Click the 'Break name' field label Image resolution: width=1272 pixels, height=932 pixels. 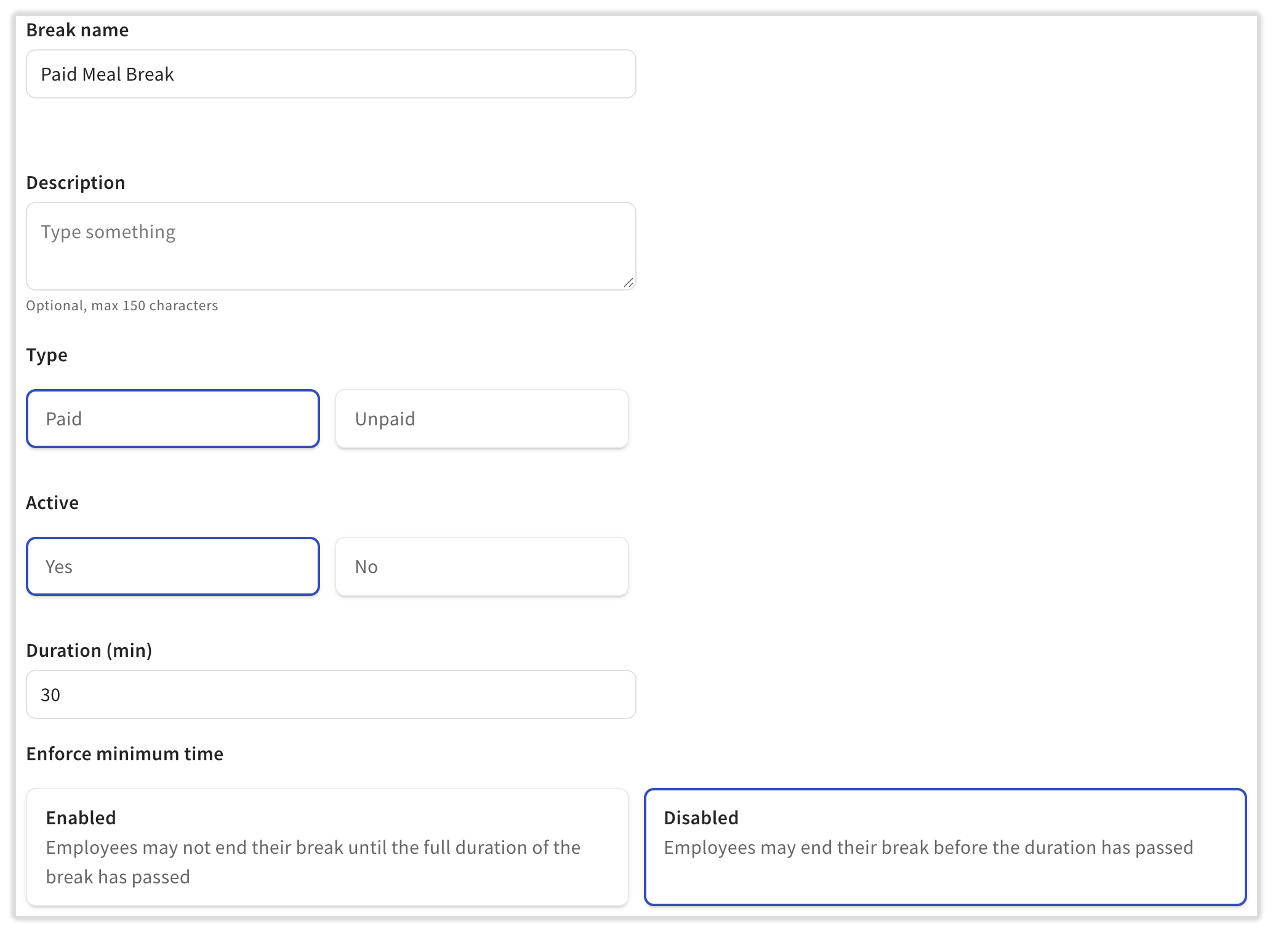pos(77,30)
